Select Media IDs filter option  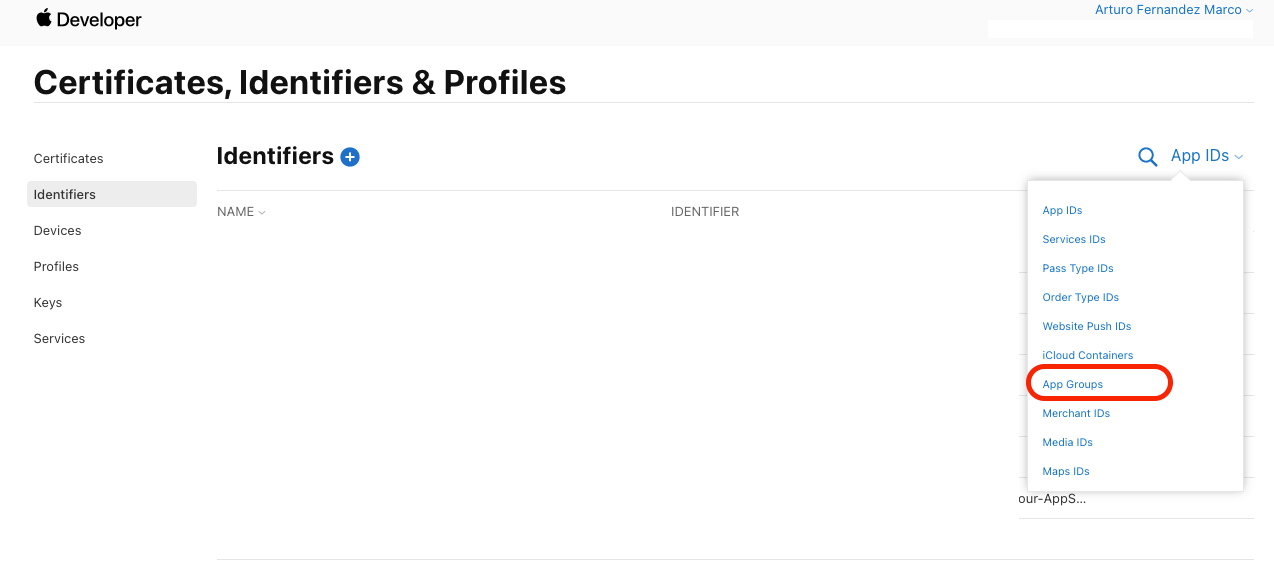coord(1067,442)
